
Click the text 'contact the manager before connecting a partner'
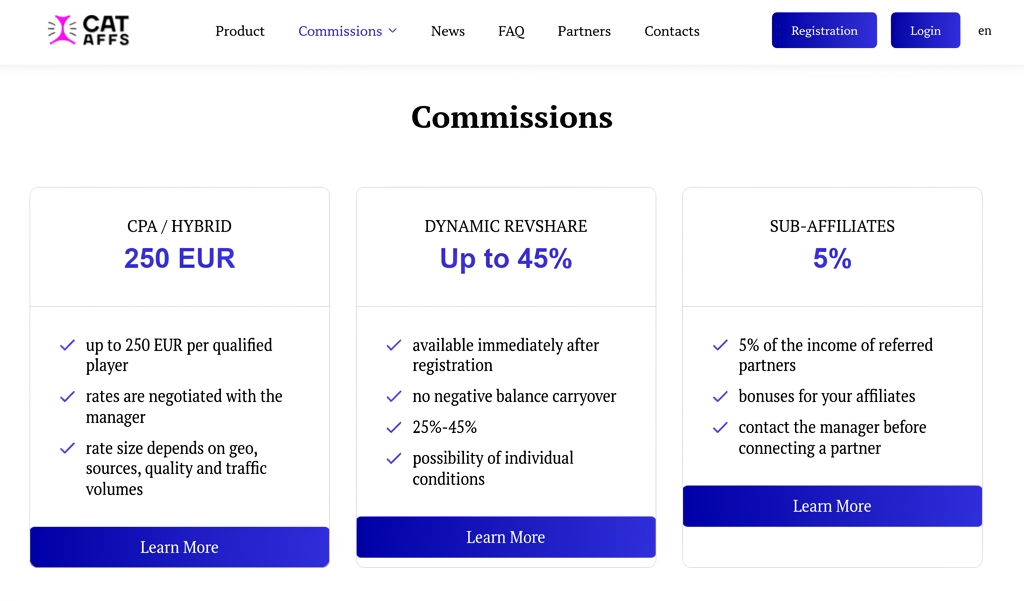click(x=832, y=438)
